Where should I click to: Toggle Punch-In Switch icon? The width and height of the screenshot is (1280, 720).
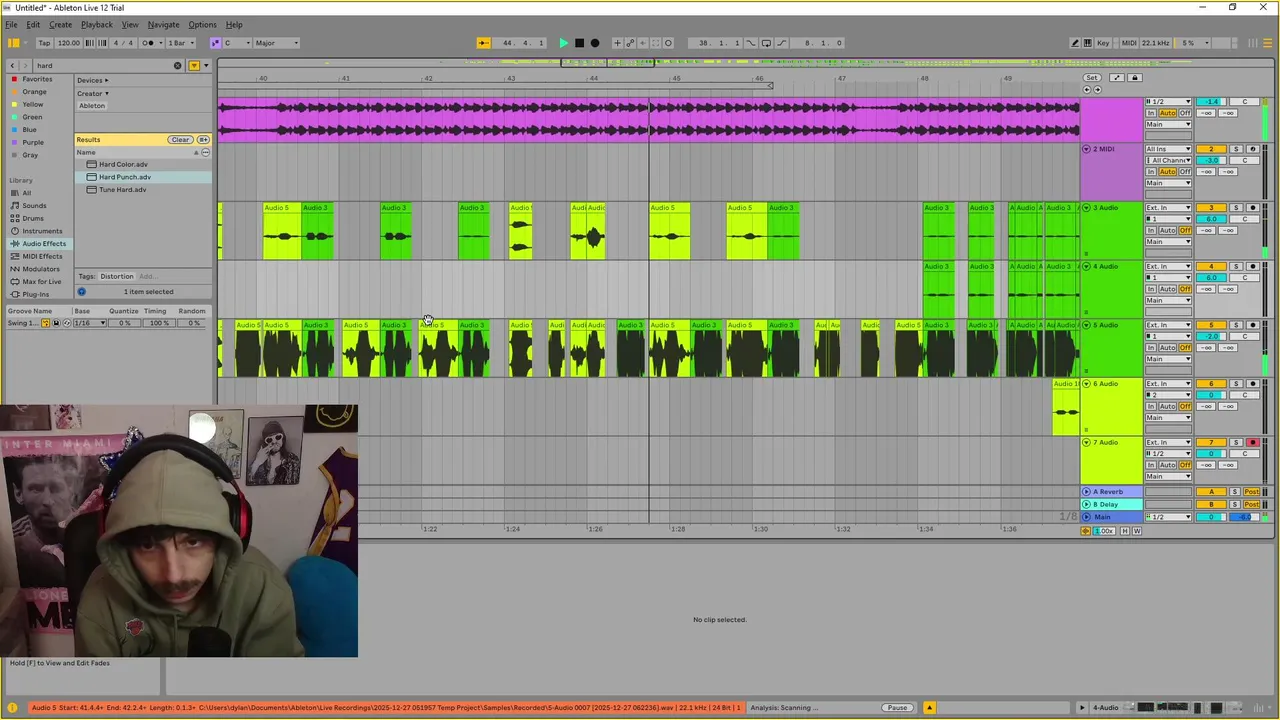tap(750, 43)
